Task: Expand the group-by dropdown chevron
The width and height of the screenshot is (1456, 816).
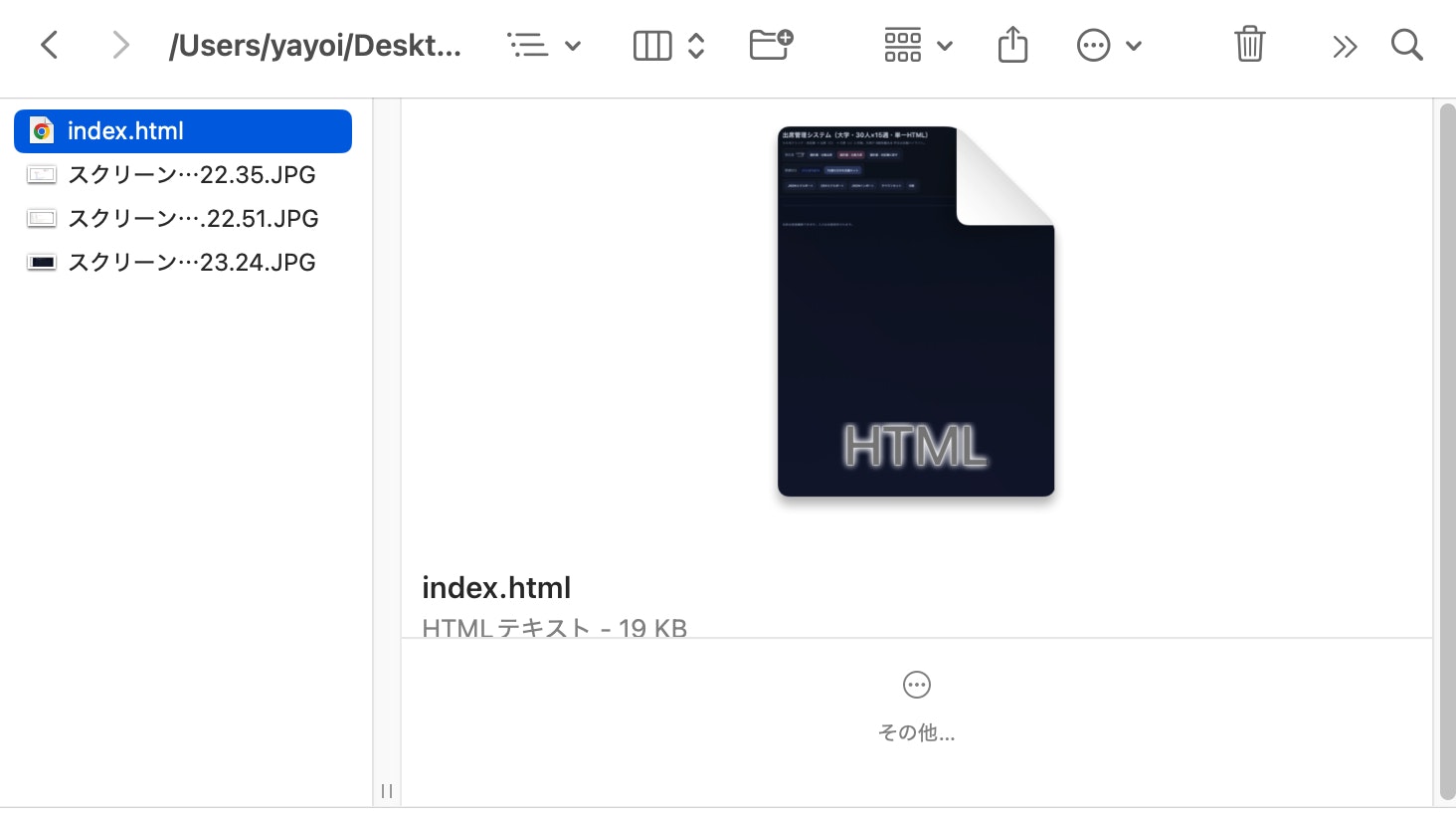Action: 945,46
